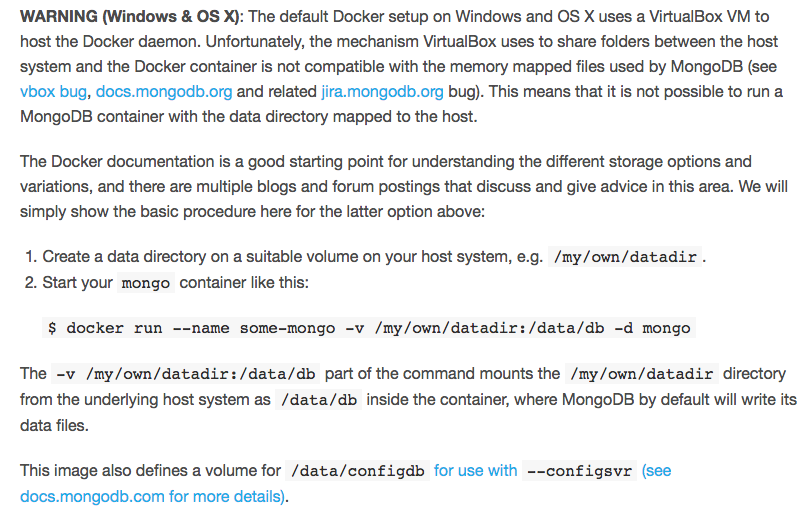810x517 pixels.
Task: Click "from the underlying host system" text
Action: pos(145,399)
